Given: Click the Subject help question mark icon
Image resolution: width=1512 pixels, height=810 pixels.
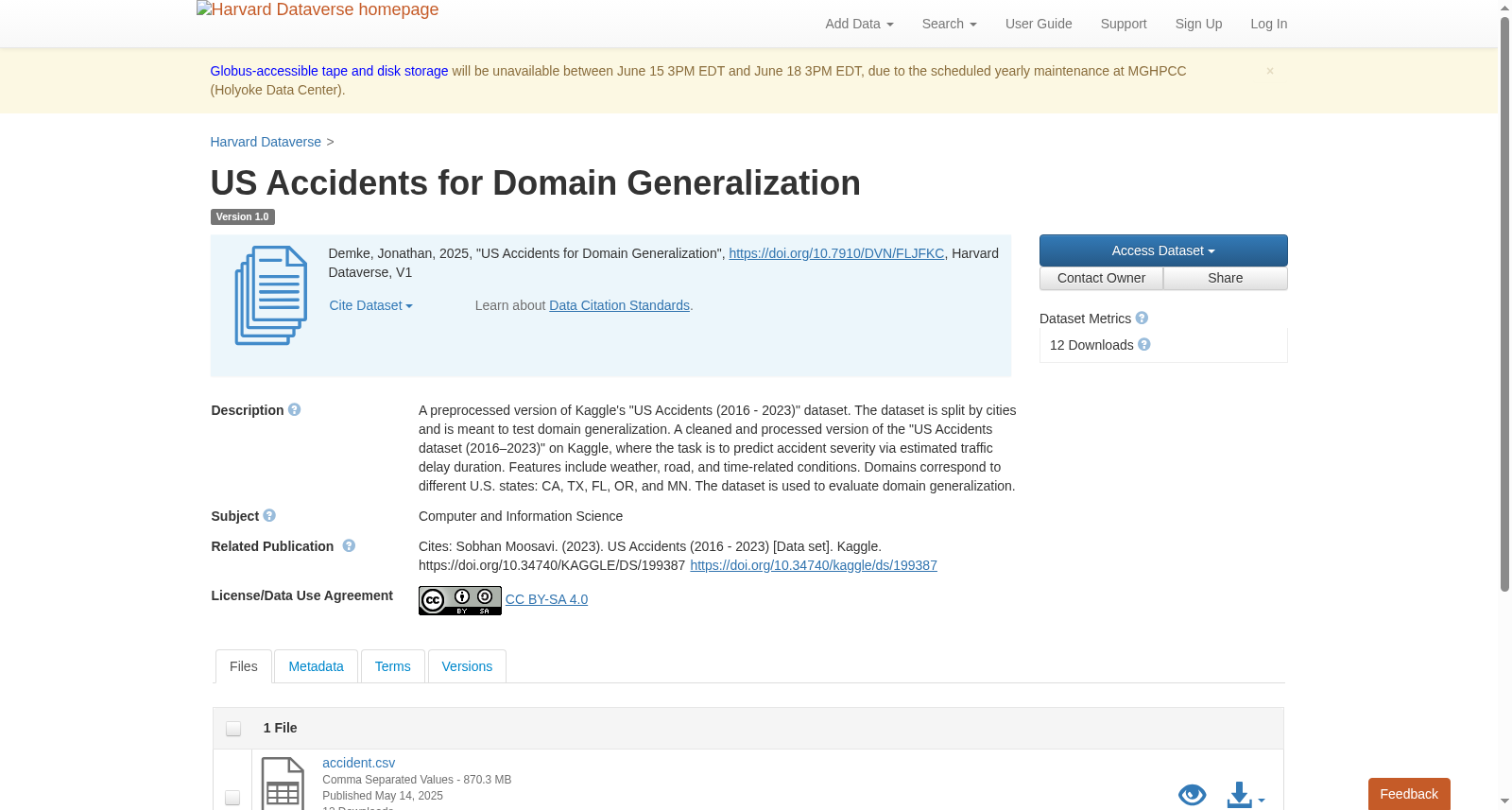Looking at the screenshot, I should tap(269, 516).
